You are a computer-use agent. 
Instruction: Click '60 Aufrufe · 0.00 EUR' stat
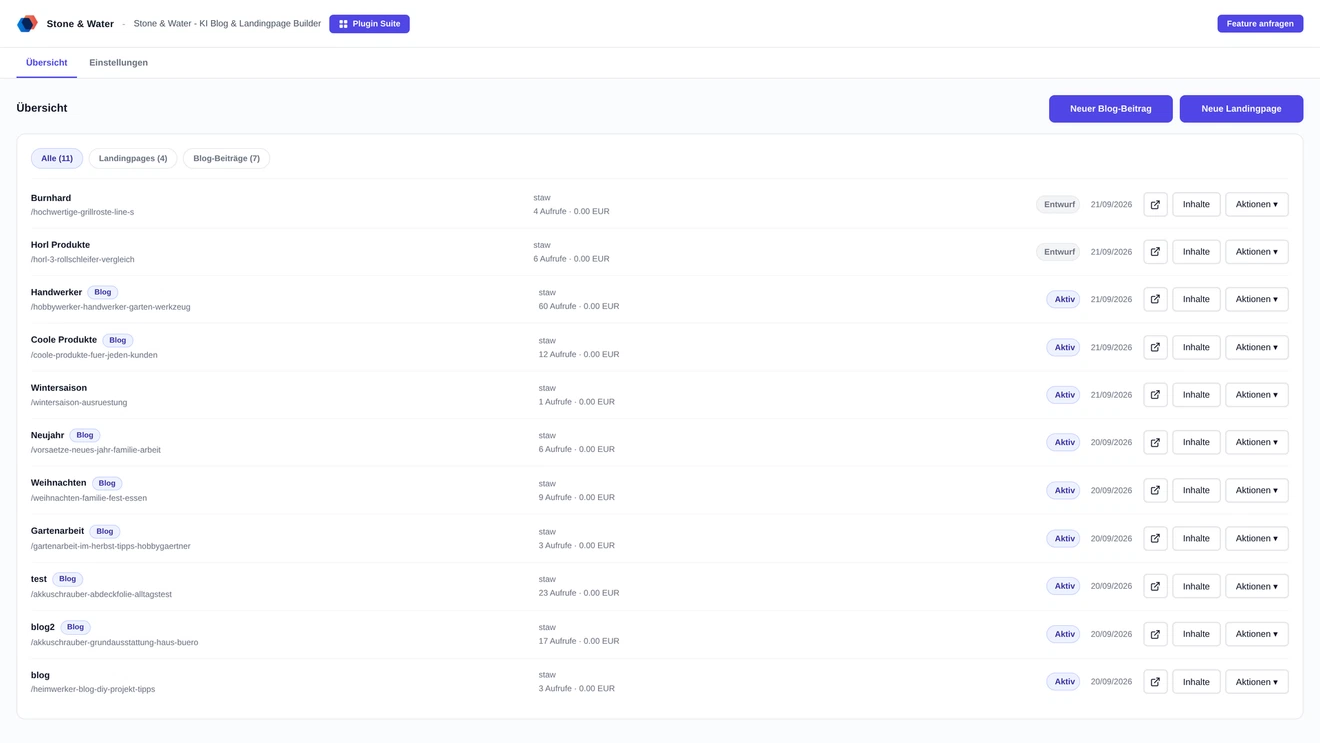[579, 306]
